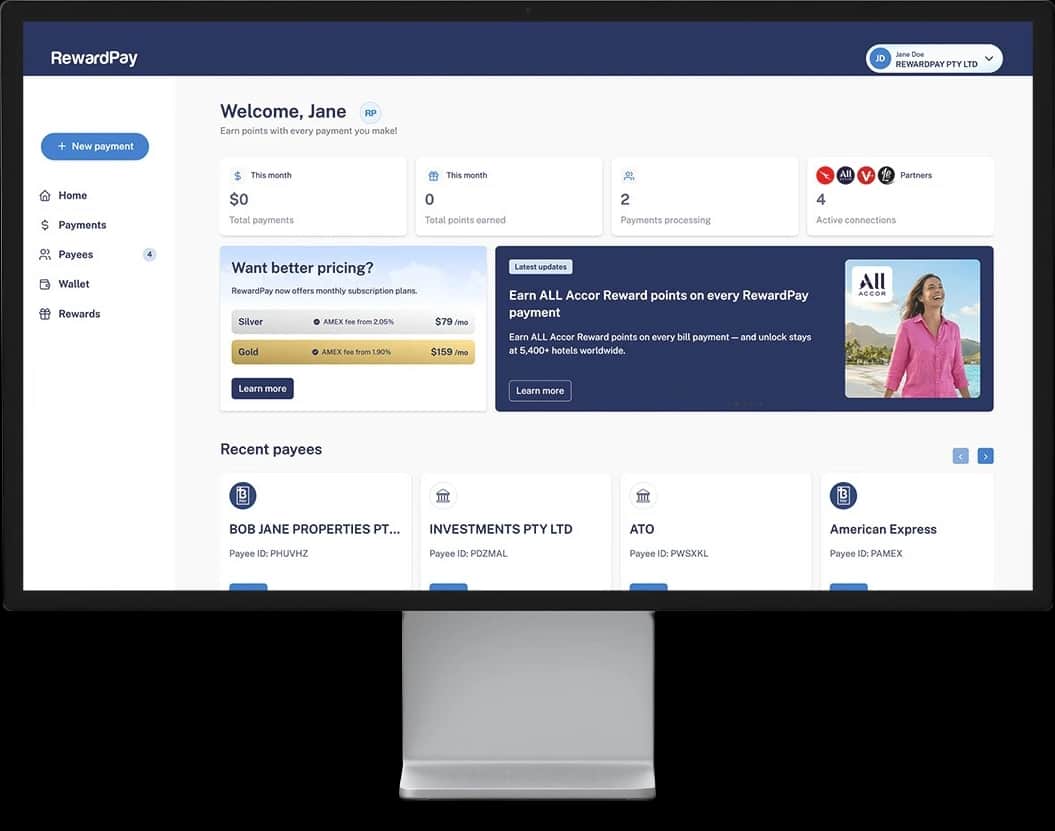1055x831 pixels.
Task: Click 'Payee ID: PWSXKL' text
Action: (669, 554)
